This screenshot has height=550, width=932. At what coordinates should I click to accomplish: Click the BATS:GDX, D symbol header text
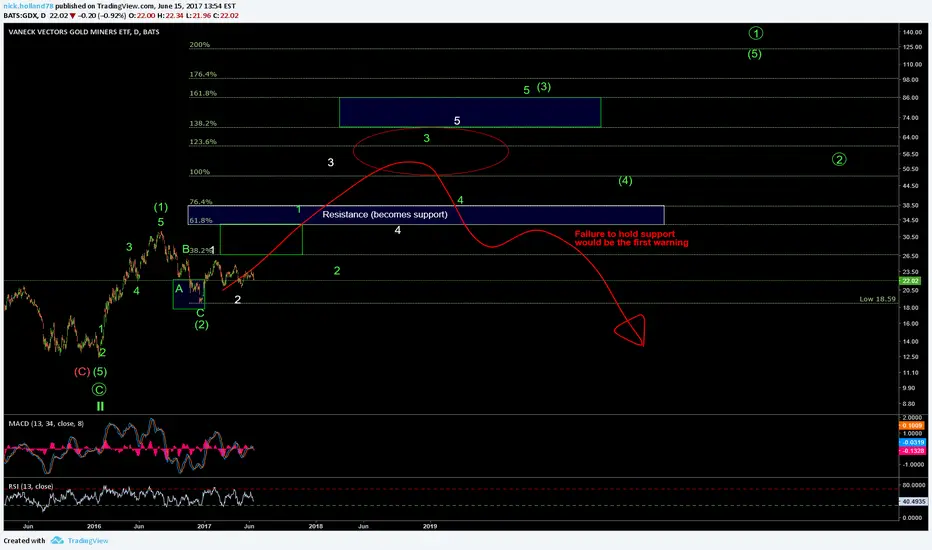coord(24,15)
